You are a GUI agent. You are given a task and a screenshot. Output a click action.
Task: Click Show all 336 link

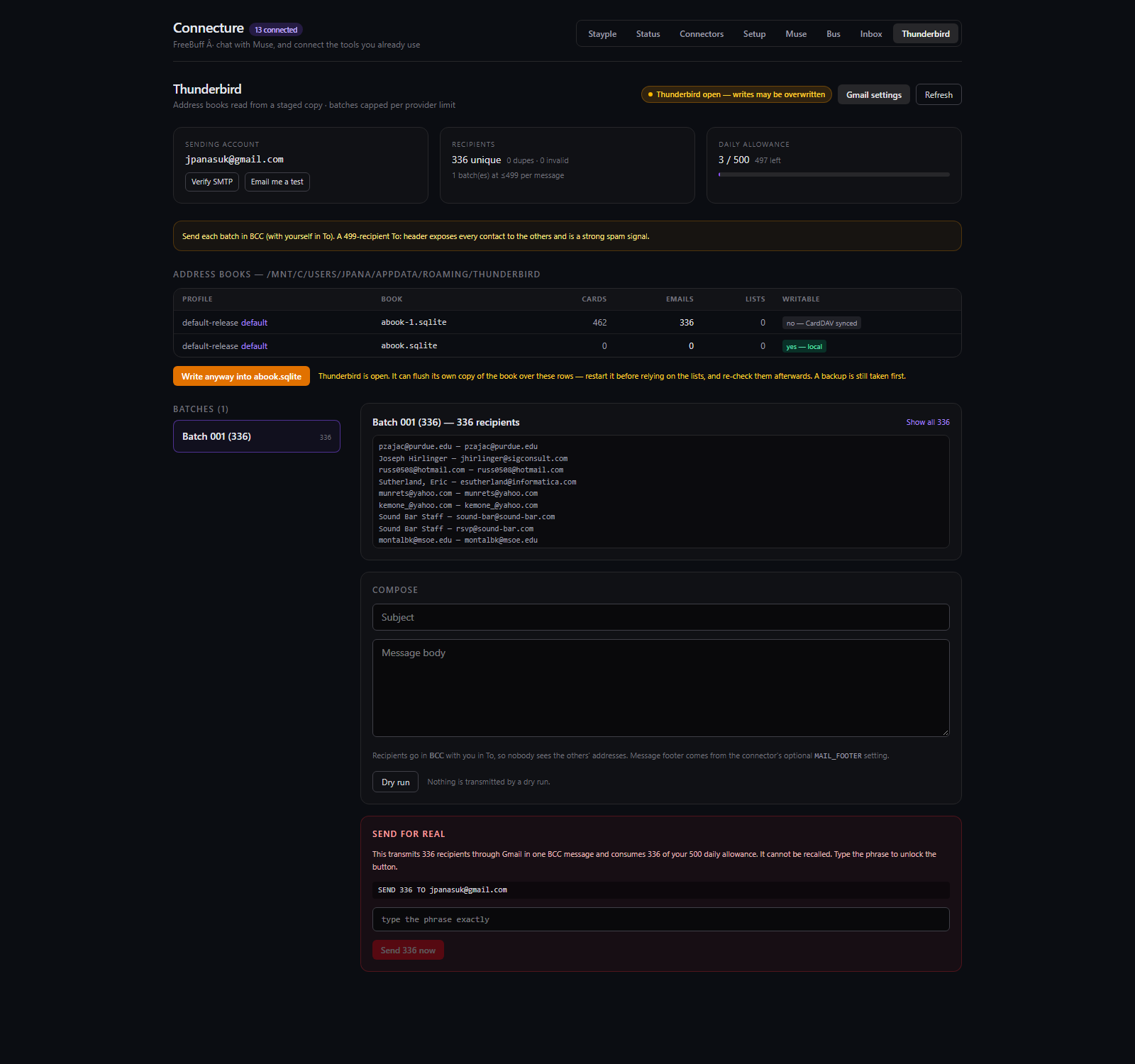[928, 422]
